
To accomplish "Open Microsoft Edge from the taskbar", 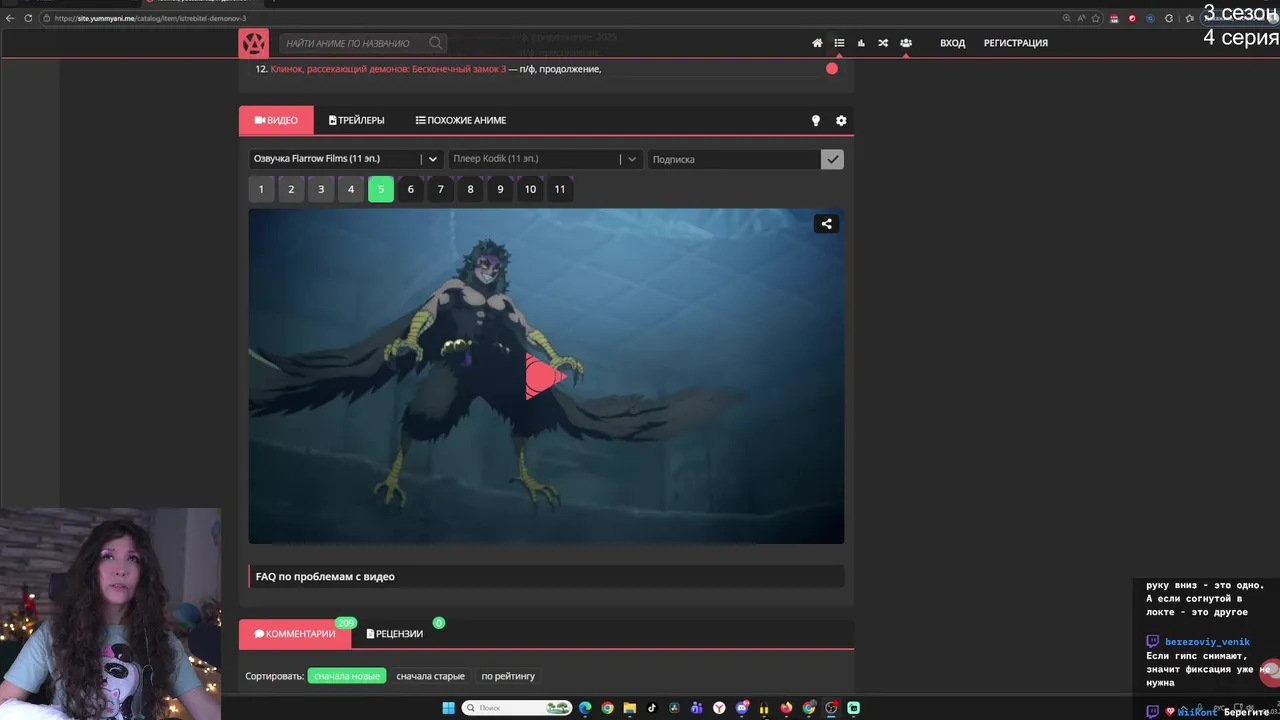I will (x=585, y=708).
